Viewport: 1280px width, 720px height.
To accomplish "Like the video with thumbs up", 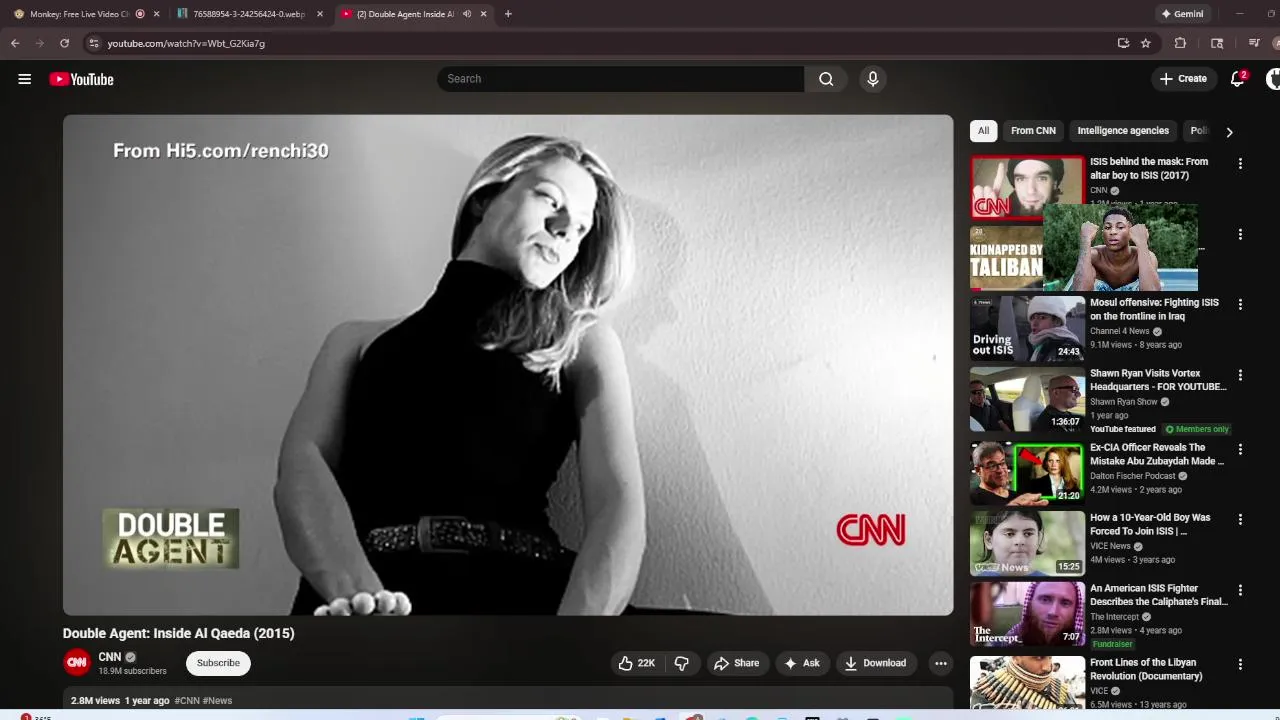I will (636, 663).
